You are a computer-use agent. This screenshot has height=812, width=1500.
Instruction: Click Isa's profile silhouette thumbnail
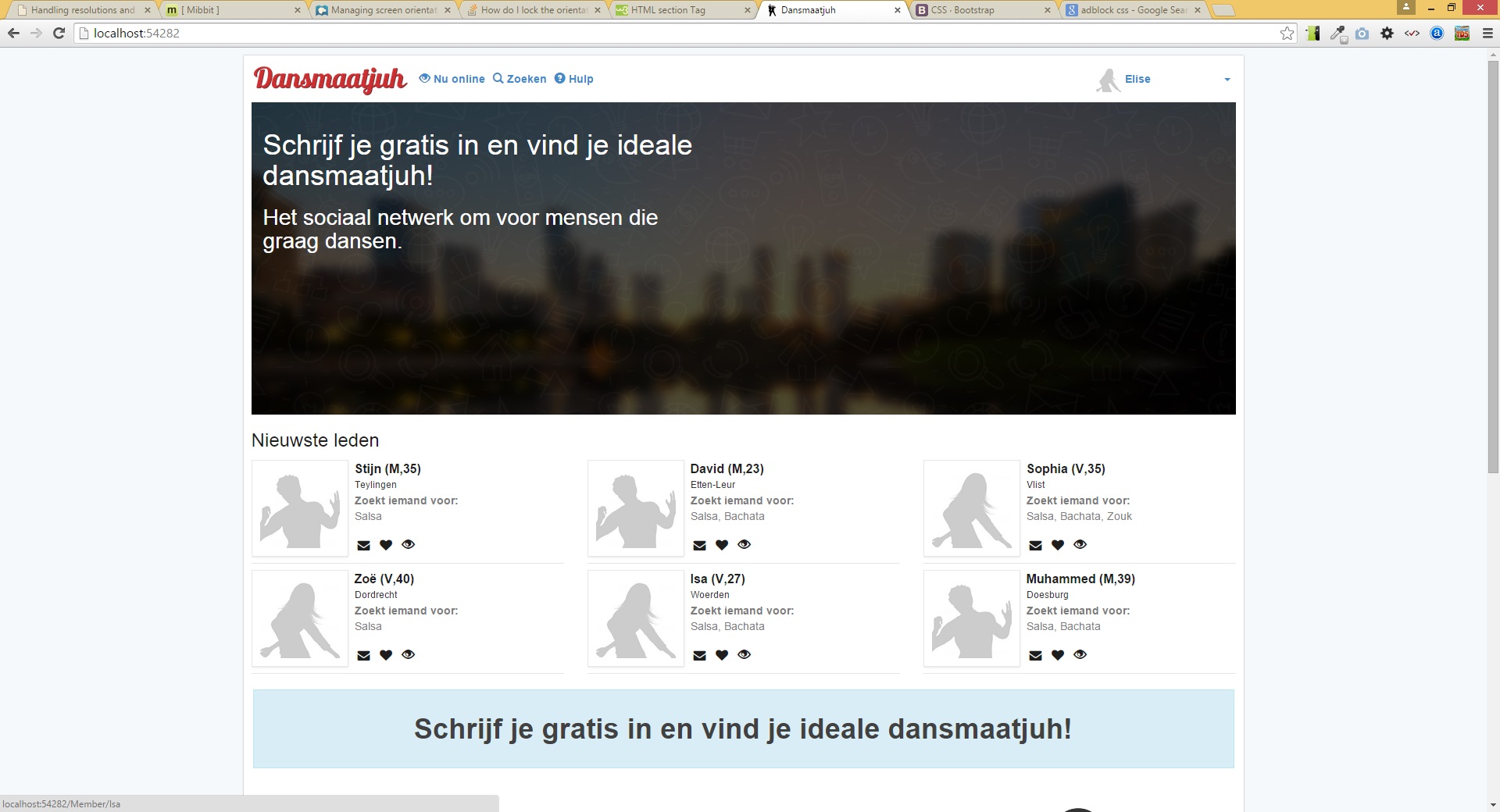636,618
